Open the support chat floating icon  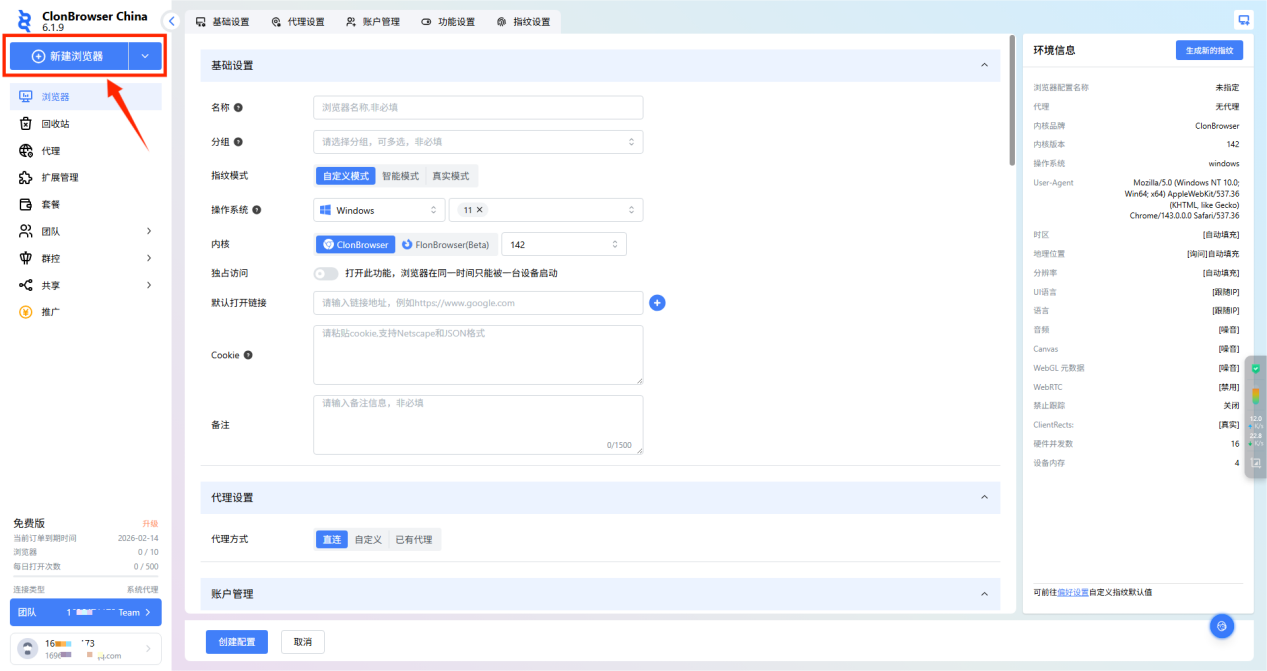pos(1221,626)
